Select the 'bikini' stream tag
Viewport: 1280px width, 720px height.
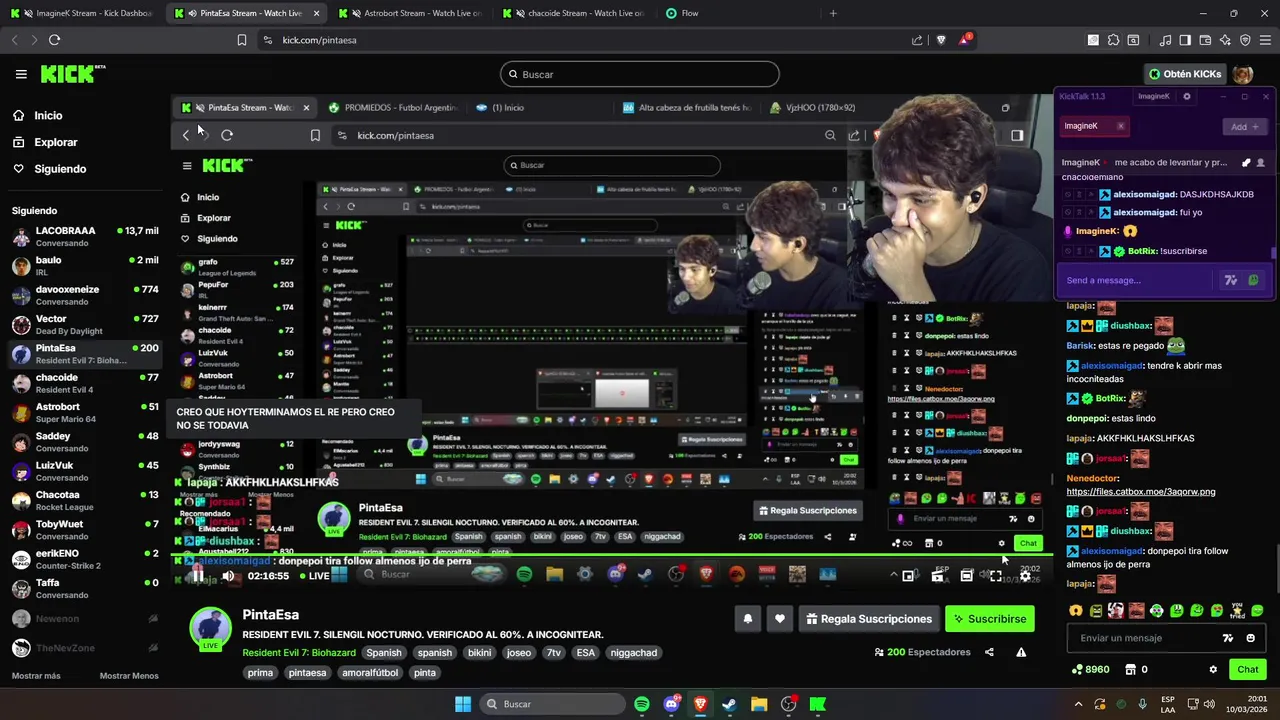(x=479, y=653)
